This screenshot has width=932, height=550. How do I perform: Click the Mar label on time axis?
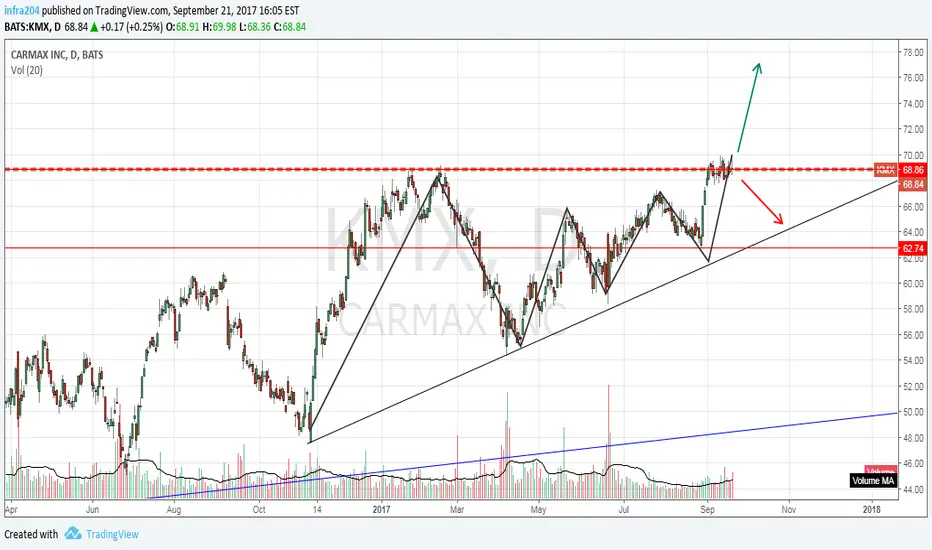457,510
